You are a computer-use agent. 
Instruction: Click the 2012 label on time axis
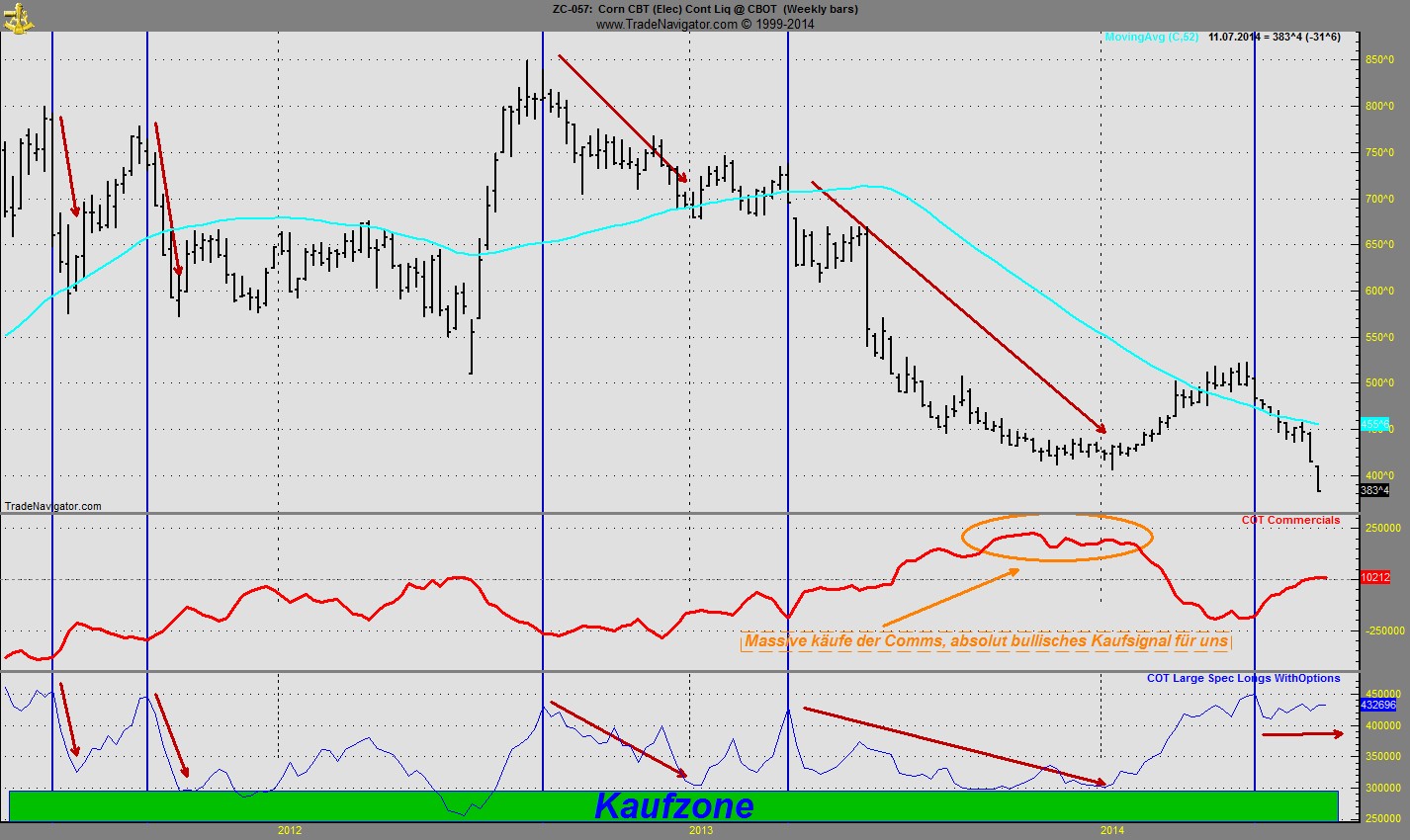(289, 830)
